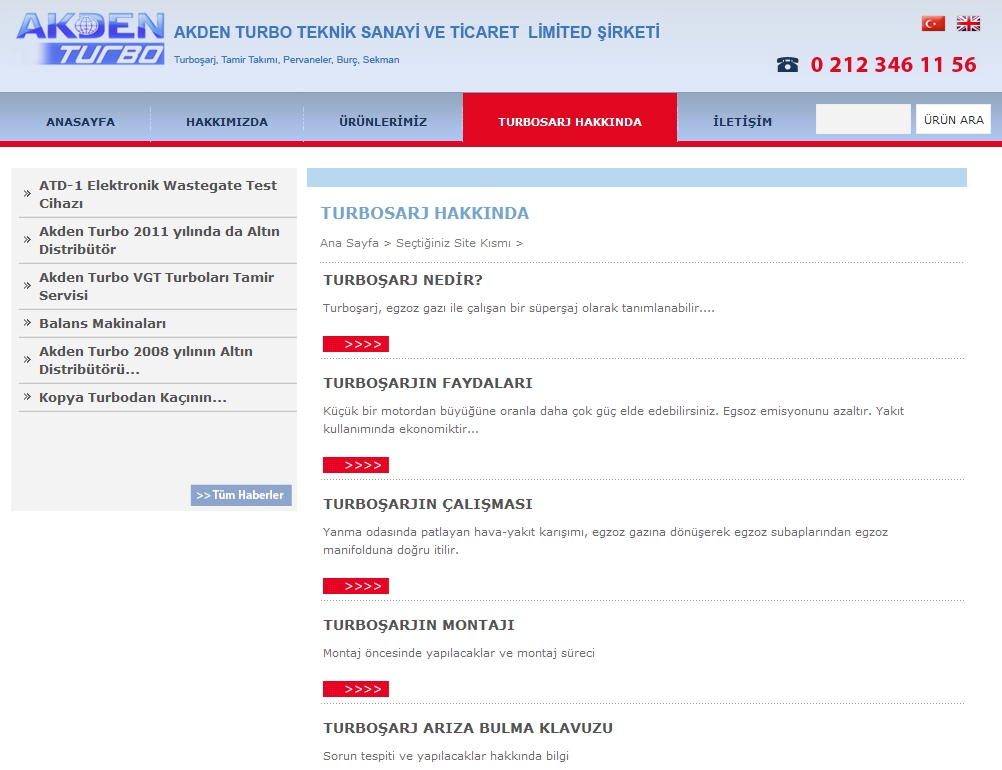This screenshot has width=1002, height=770.
Task: Click arrow bullet beside Kopya Turbodan Kaçının
Action: tap(27, 396)
